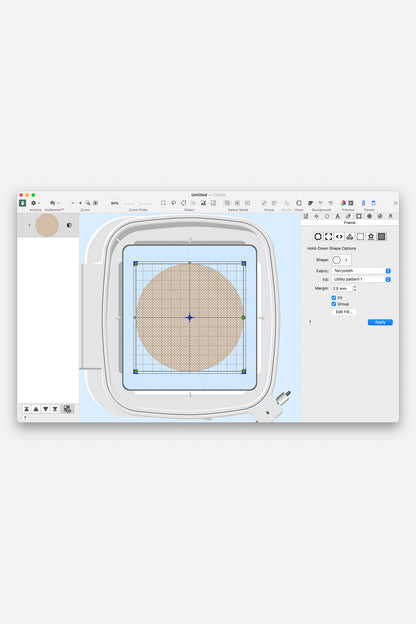Open the Fabric dropdown showing Terrycloth

(361, 271)
